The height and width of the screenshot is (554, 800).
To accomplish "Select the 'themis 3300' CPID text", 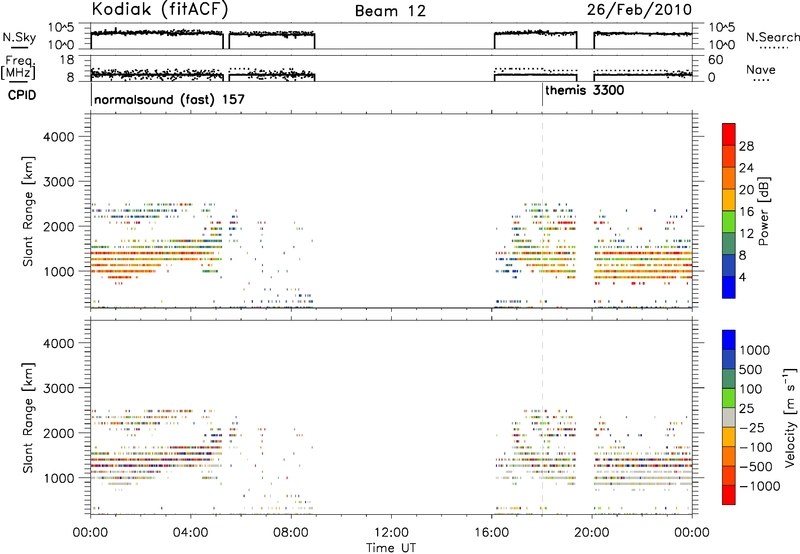I will 585,91.
